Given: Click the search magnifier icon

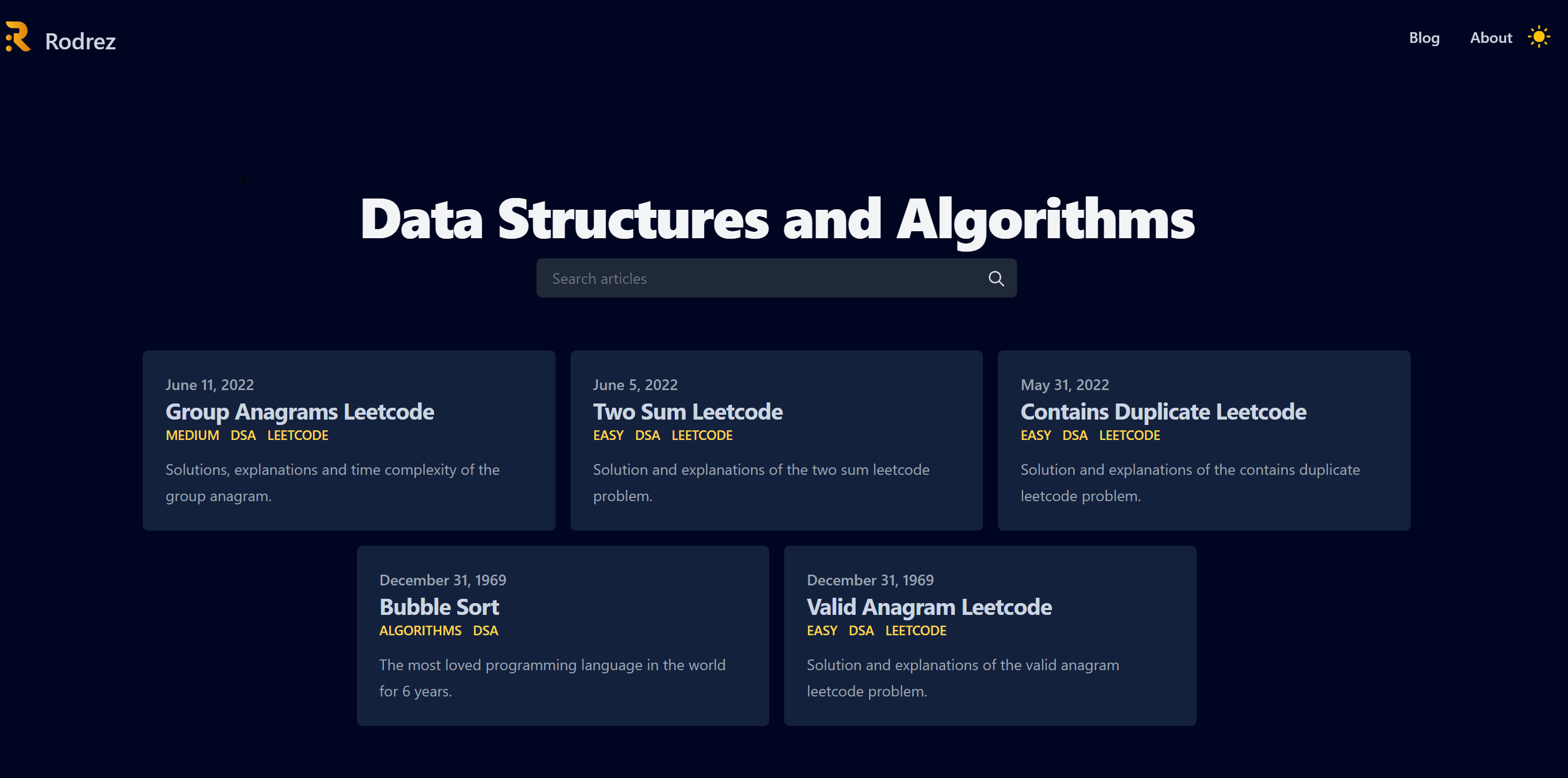Looking at the screenshot, I should tap(996, 278).
